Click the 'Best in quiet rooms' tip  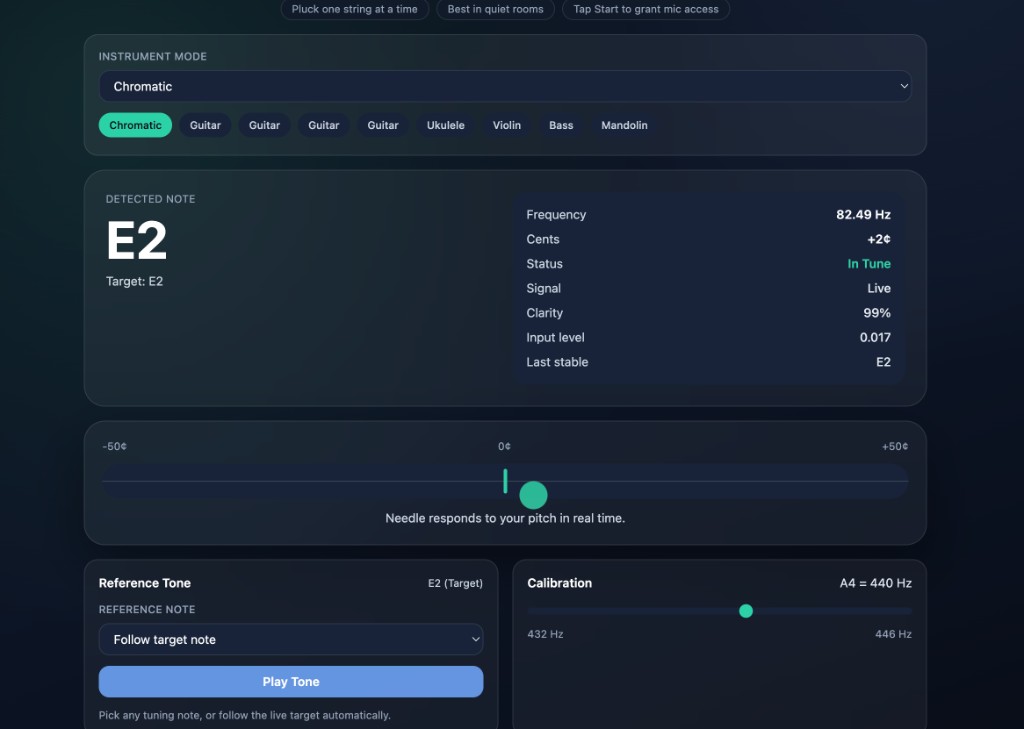tap(496, 9)
